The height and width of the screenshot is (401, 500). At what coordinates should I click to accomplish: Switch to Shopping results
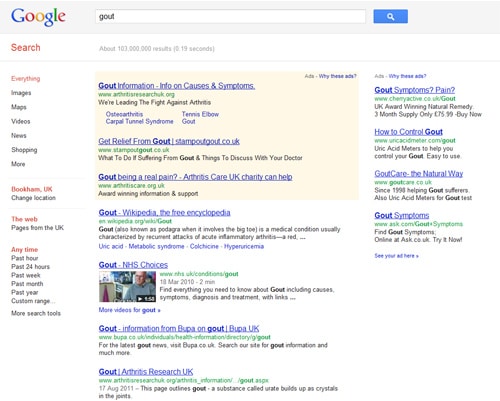tap(24, 150)
